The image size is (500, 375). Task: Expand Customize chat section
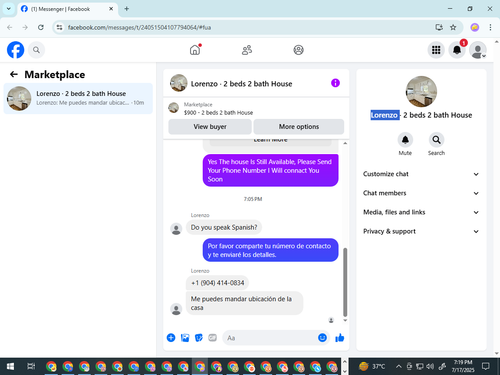point(421,174)
